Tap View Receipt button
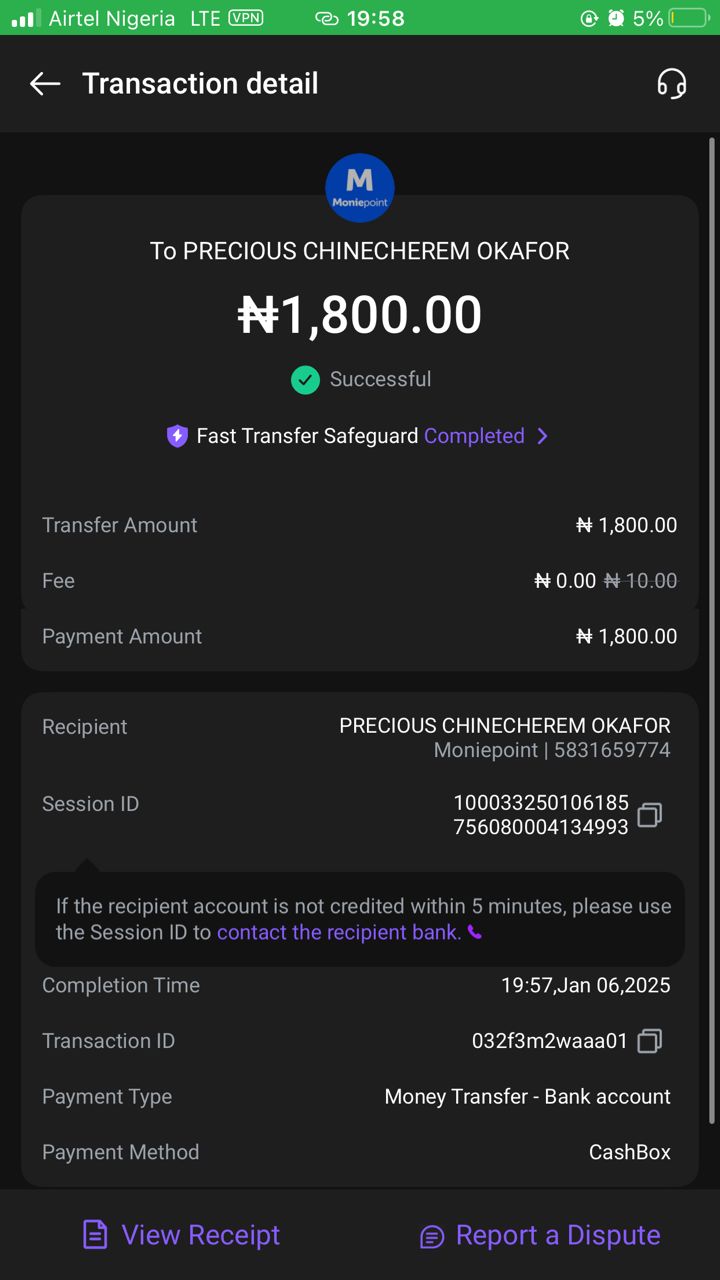 pyautogui.click(x=200, y=1235)
